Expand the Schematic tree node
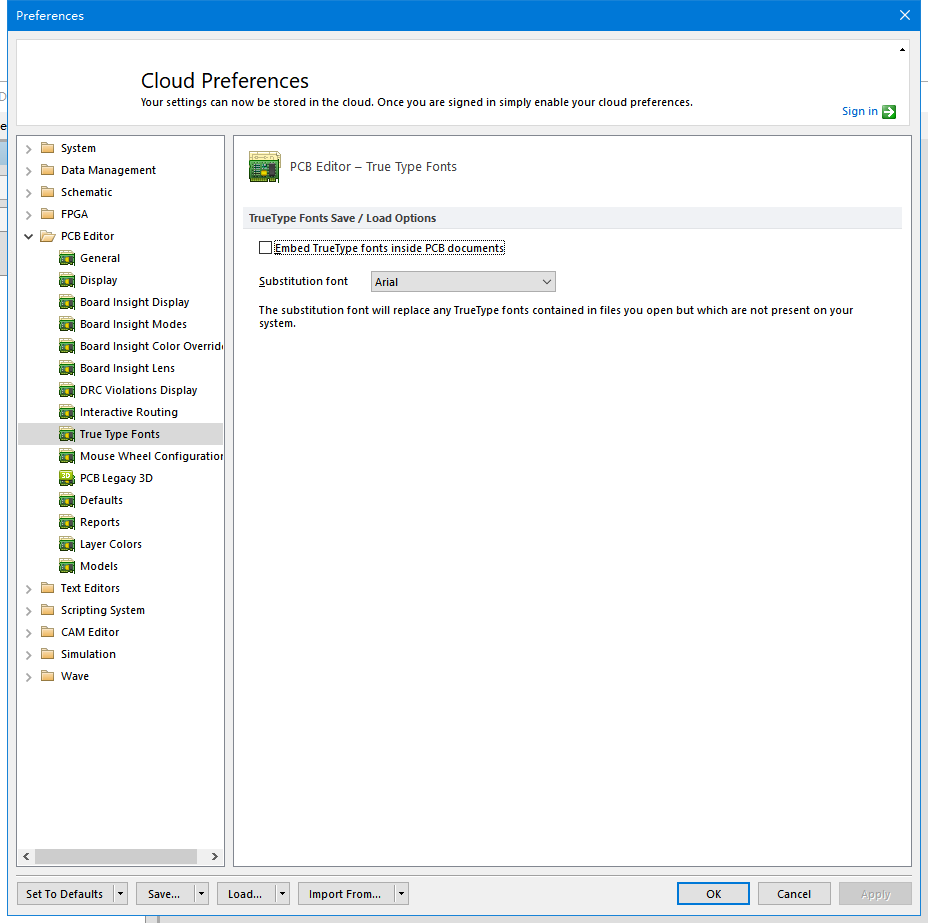 click(x=29, y=192)
